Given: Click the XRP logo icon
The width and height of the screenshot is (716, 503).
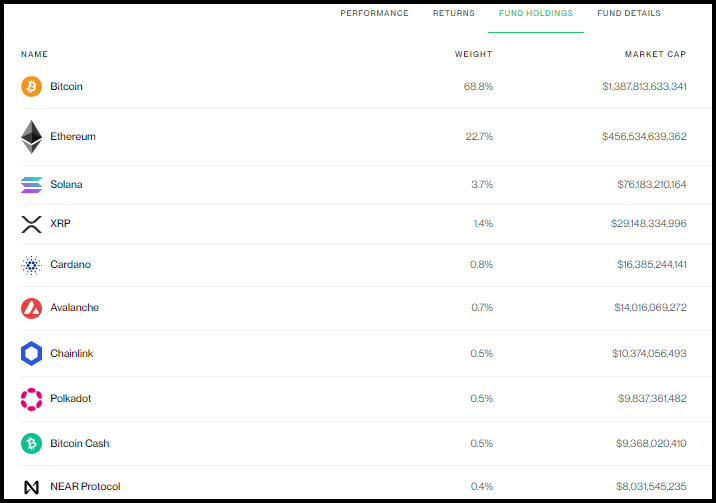Looking at the screenshot, I should (x=32, y=224).
